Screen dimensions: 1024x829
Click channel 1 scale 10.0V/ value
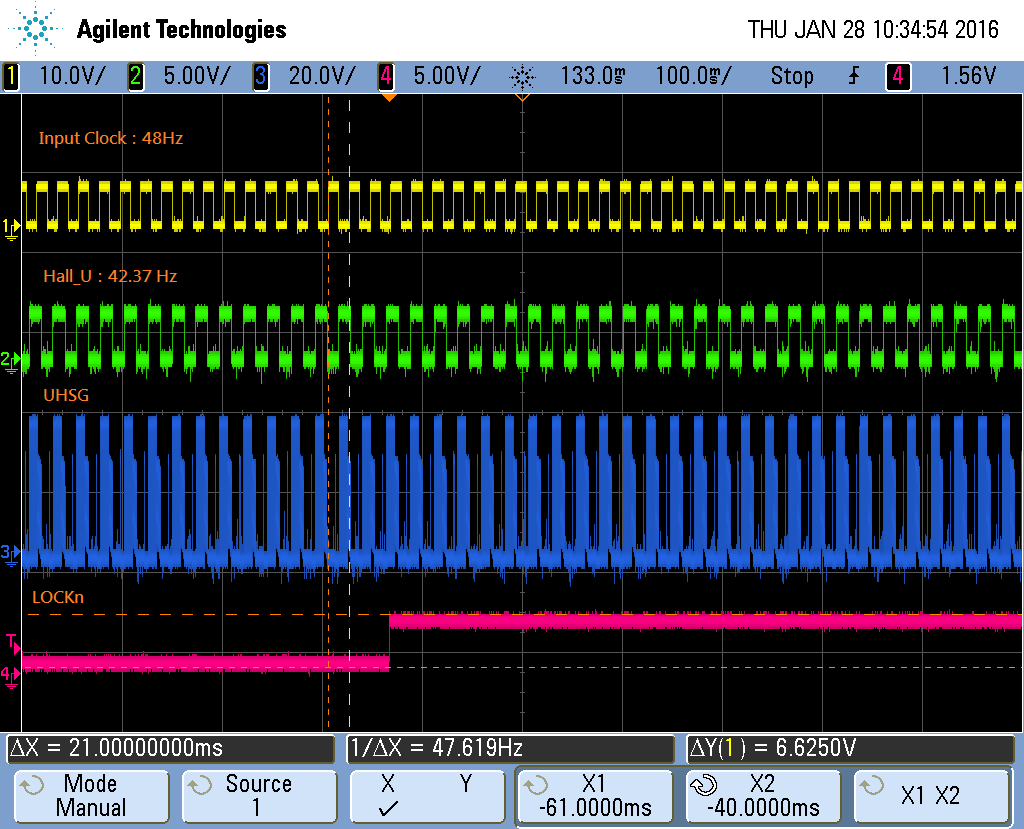(72, 76)
